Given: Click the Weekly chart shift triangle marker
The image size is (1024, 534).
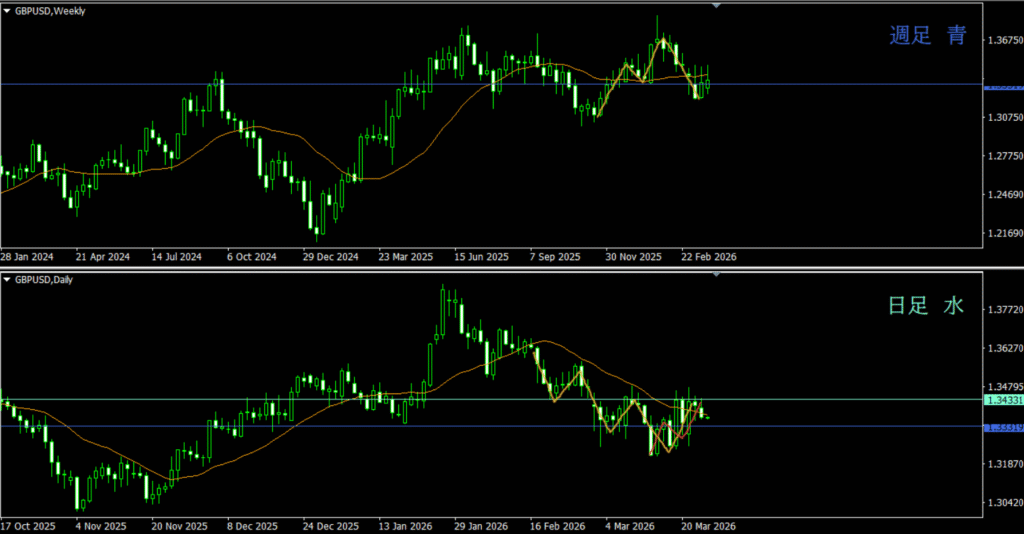Looking at the screenshot, I should (x=716, y=5).
